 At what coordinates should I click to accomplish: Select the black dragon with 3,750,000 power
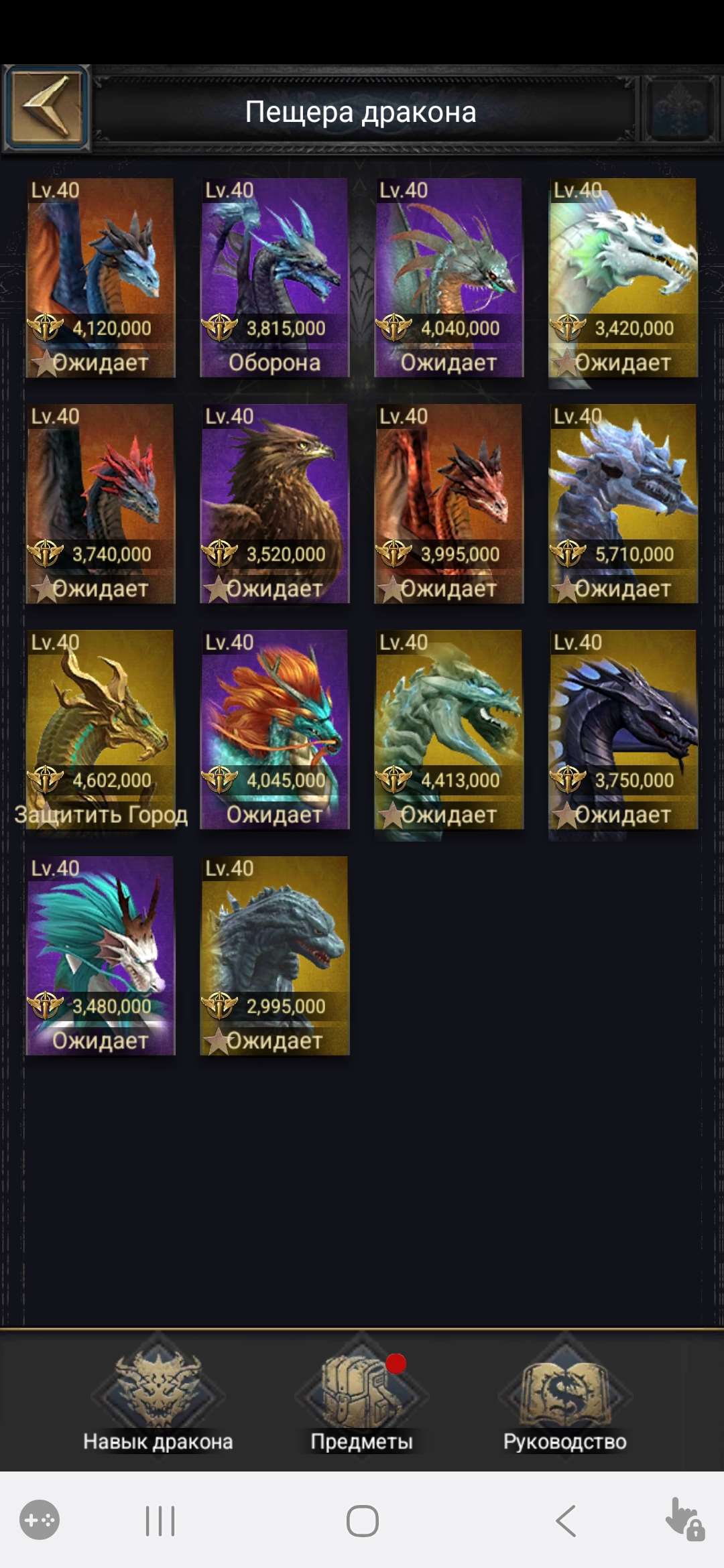pos(623,730)
